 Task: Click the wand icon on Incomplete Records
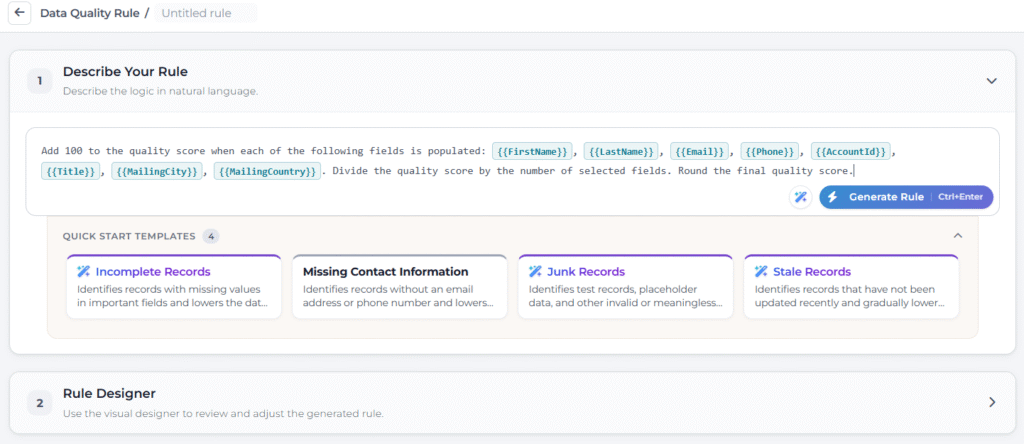[x=84, y=272]
